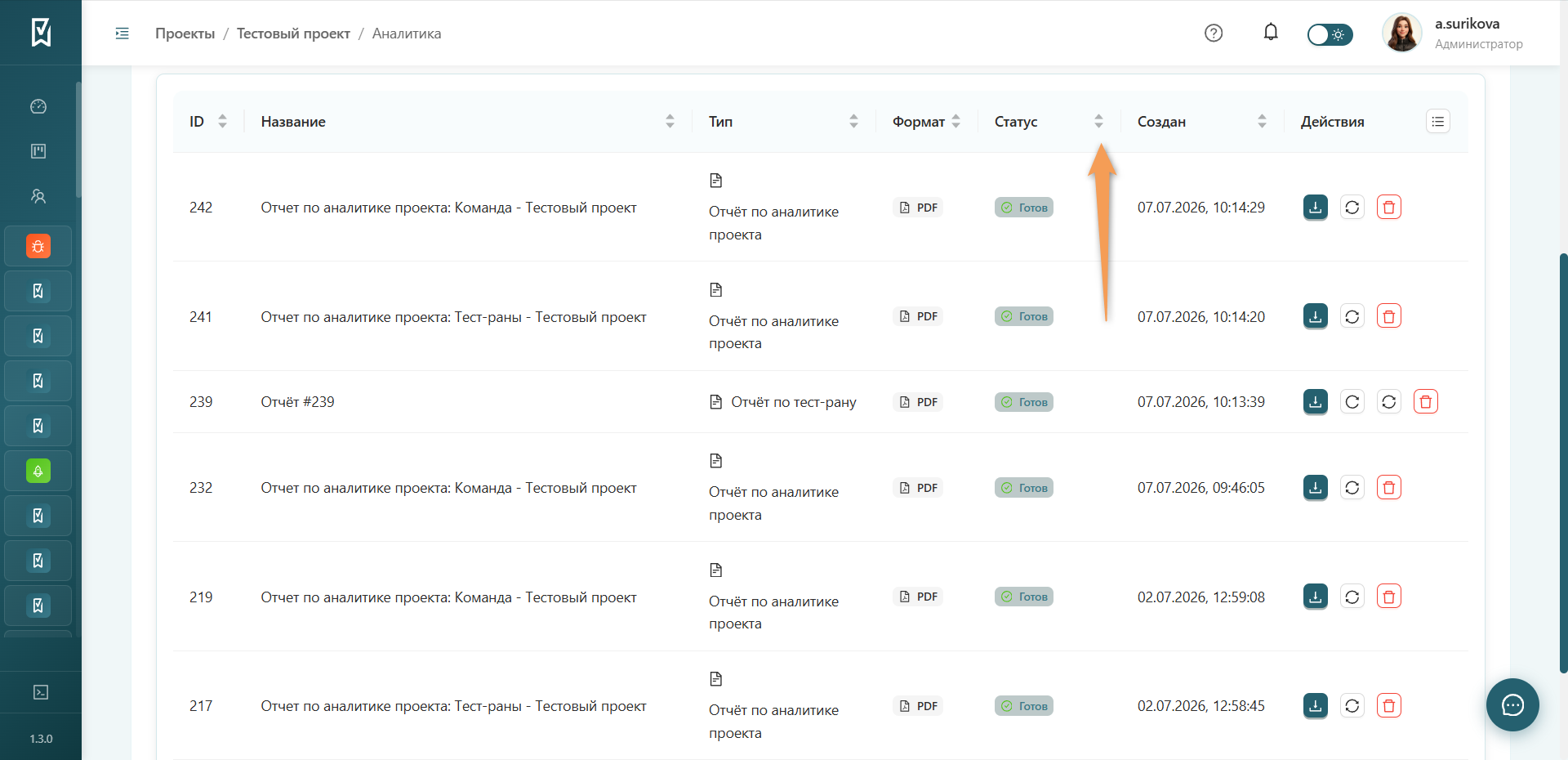Delete report 241 with the trash icon
The width and height of the screenshot is (1568, 760).
click(1388, 316)
